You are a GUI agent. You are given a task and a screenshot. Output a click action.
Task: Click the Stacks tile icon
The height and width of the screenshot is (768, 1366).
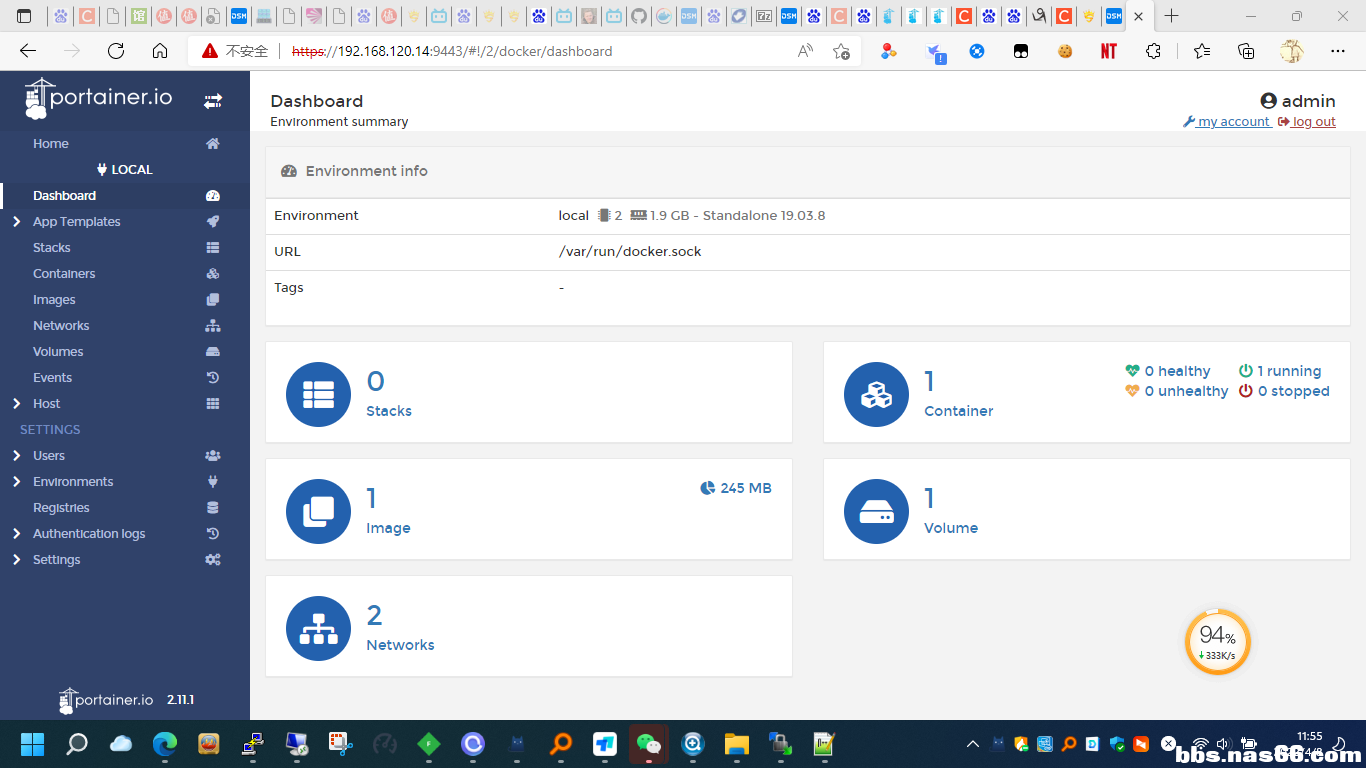(318, 394)
